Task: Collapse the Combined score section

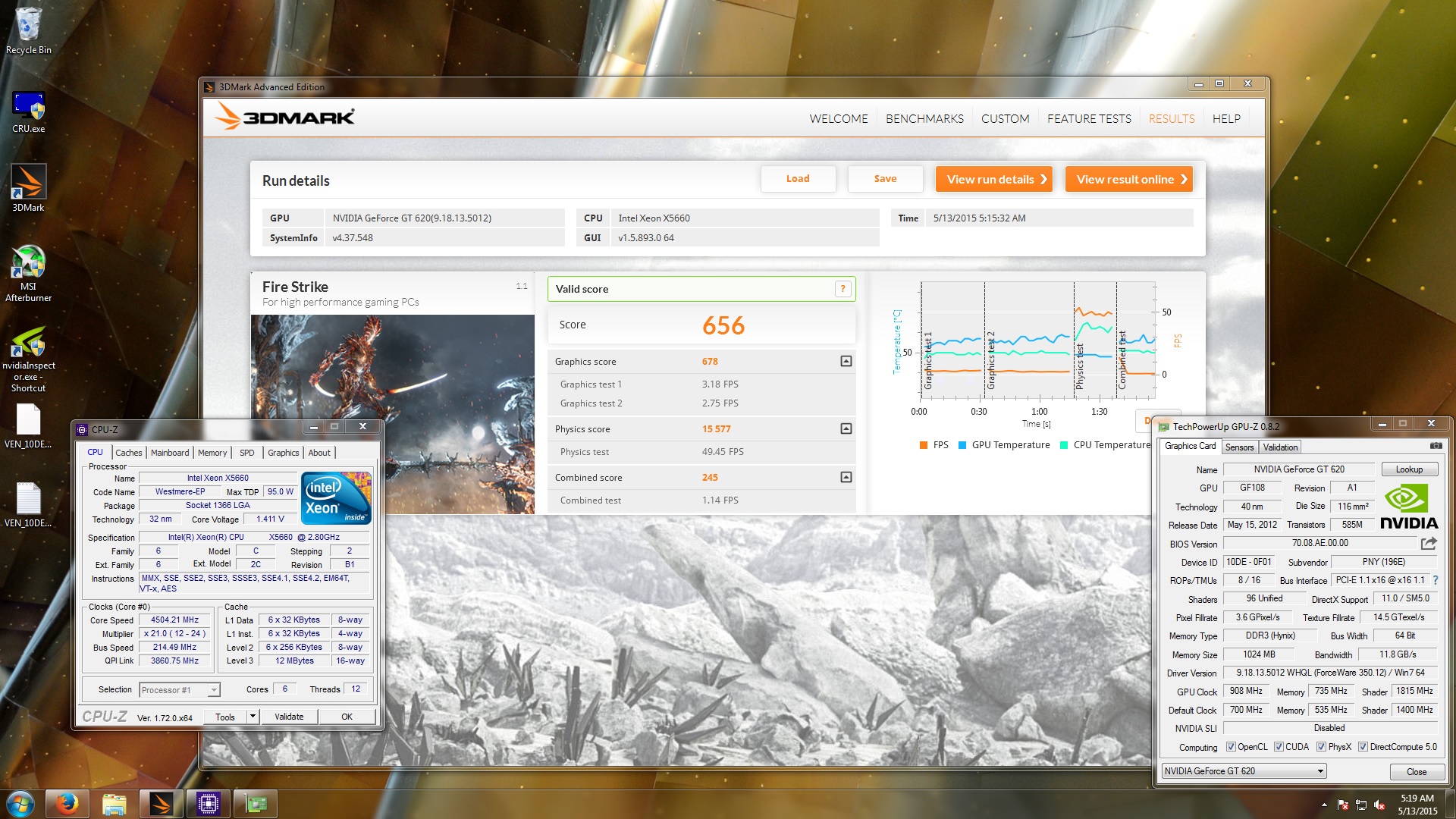Action: 846,478
